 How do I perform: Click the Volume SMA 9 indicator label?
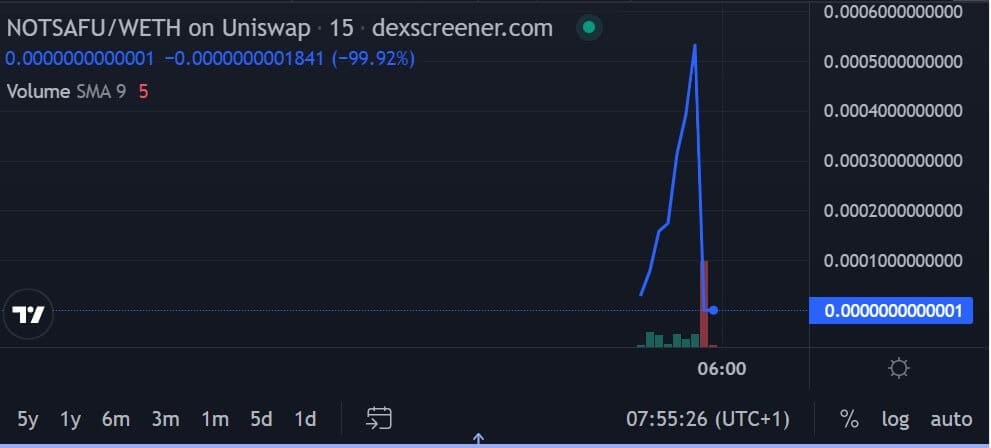(x=66, y=92)
